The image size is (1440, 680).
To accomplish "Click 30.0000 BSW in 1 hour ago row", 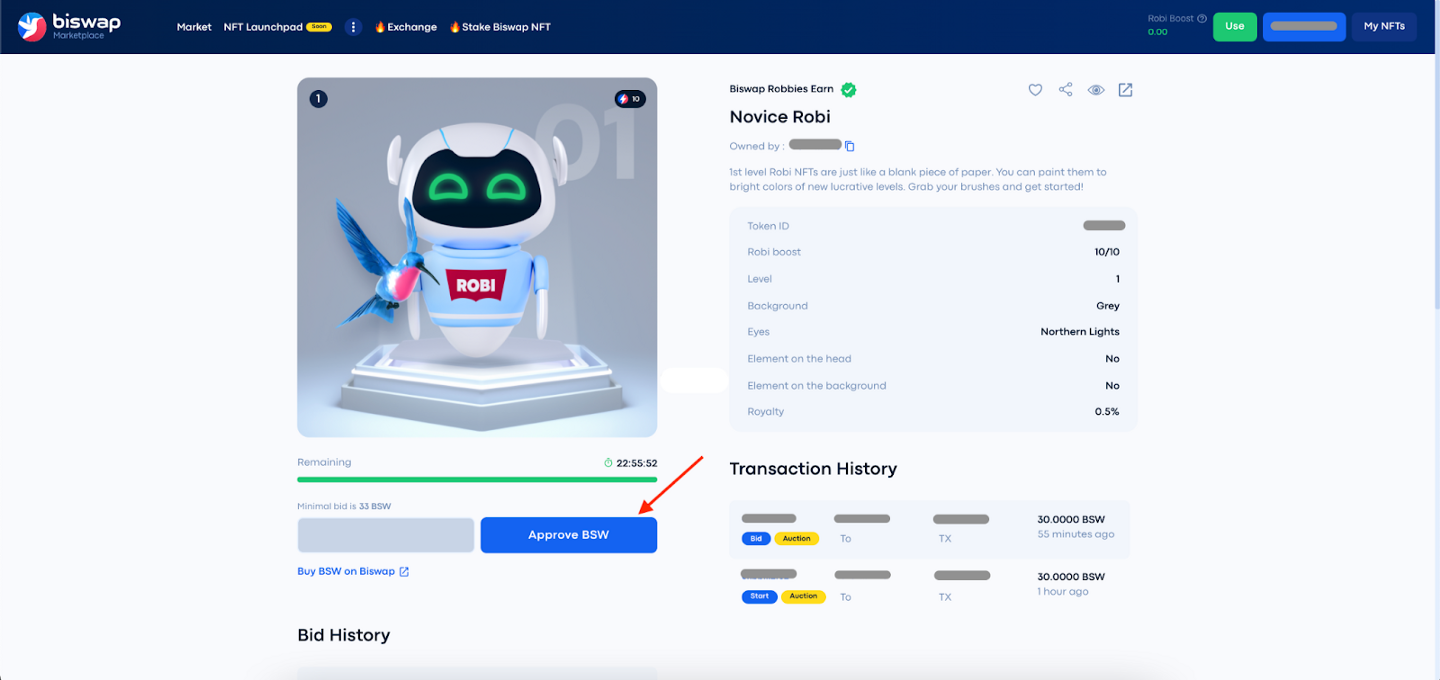I will point(1071,577).
